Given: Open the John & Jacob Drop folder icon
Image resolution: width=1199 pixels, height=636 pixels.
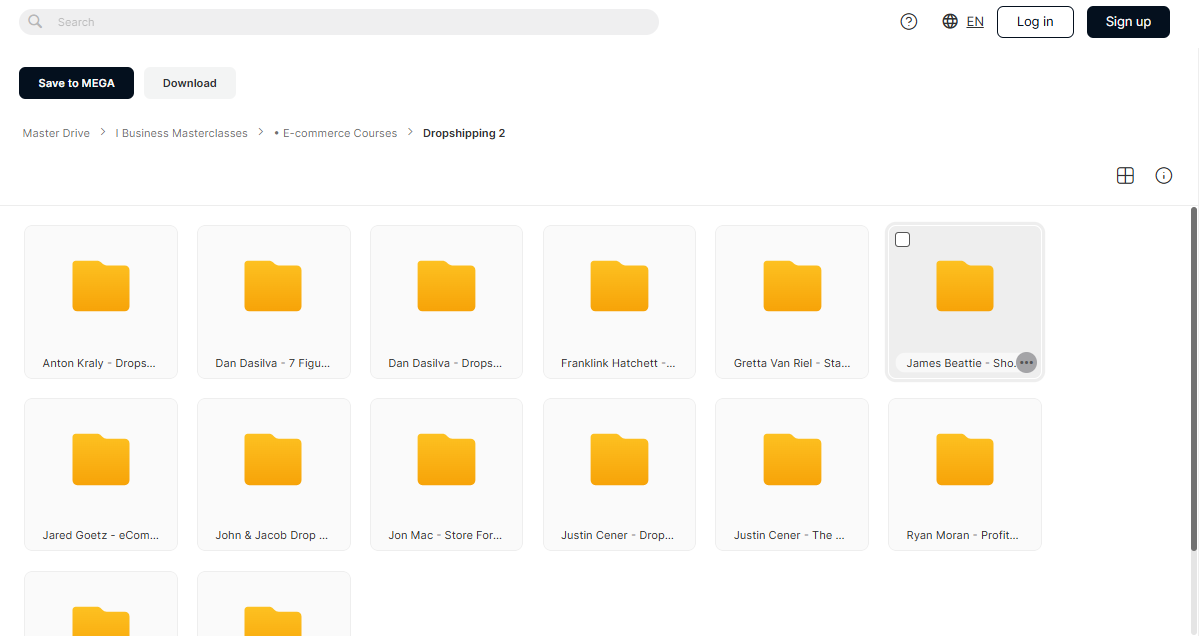Looking at the screenshot, I should (273, 459).
